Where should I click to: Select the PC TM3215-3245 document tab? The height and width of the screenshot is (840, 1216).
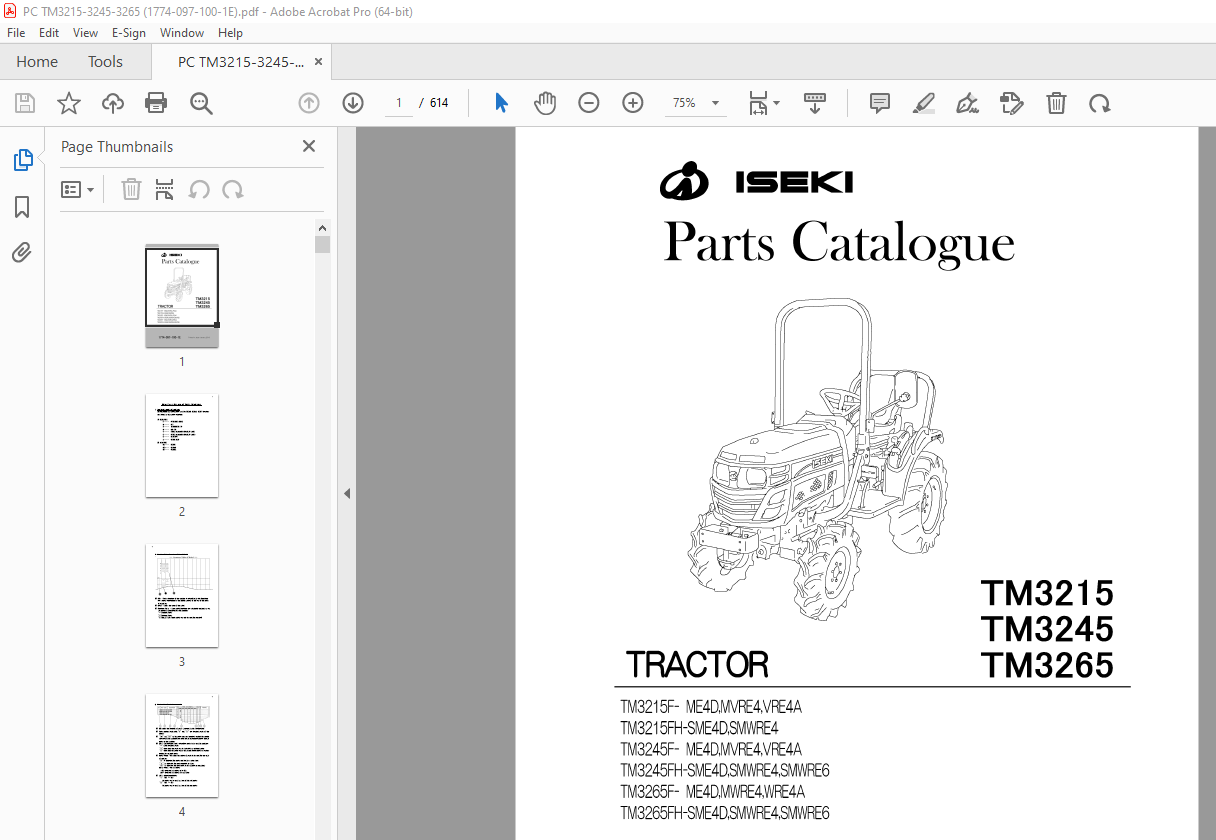coord(241,62)
